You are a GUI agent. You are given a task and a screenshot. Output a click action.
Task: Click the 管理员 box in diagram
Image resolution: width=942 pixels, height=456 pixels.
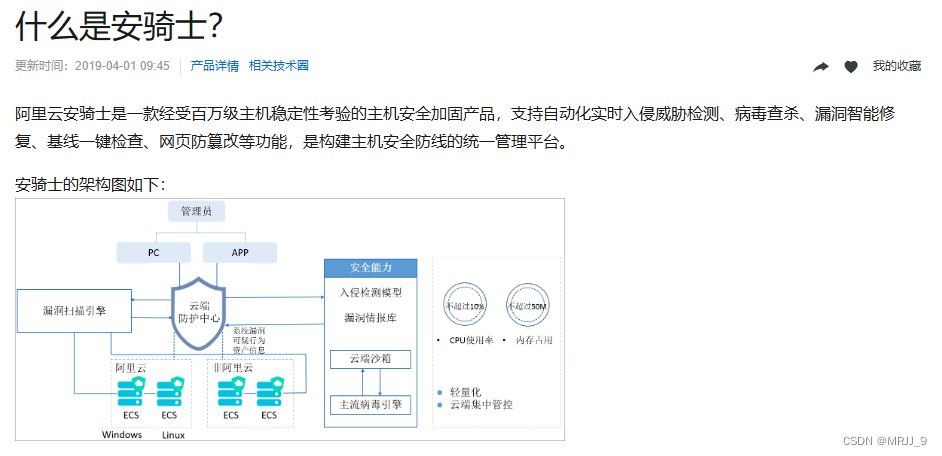pos(196,211)
